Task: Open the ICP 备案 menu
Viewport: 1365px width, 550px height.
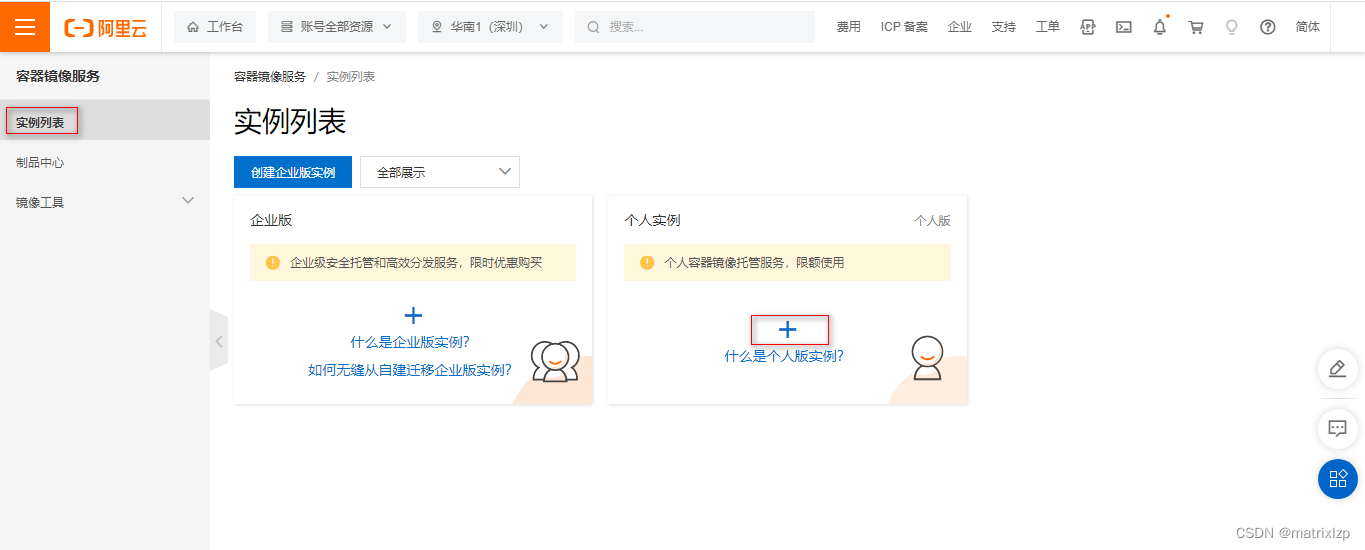Action: pyautogui.click(x=904, y=27)
